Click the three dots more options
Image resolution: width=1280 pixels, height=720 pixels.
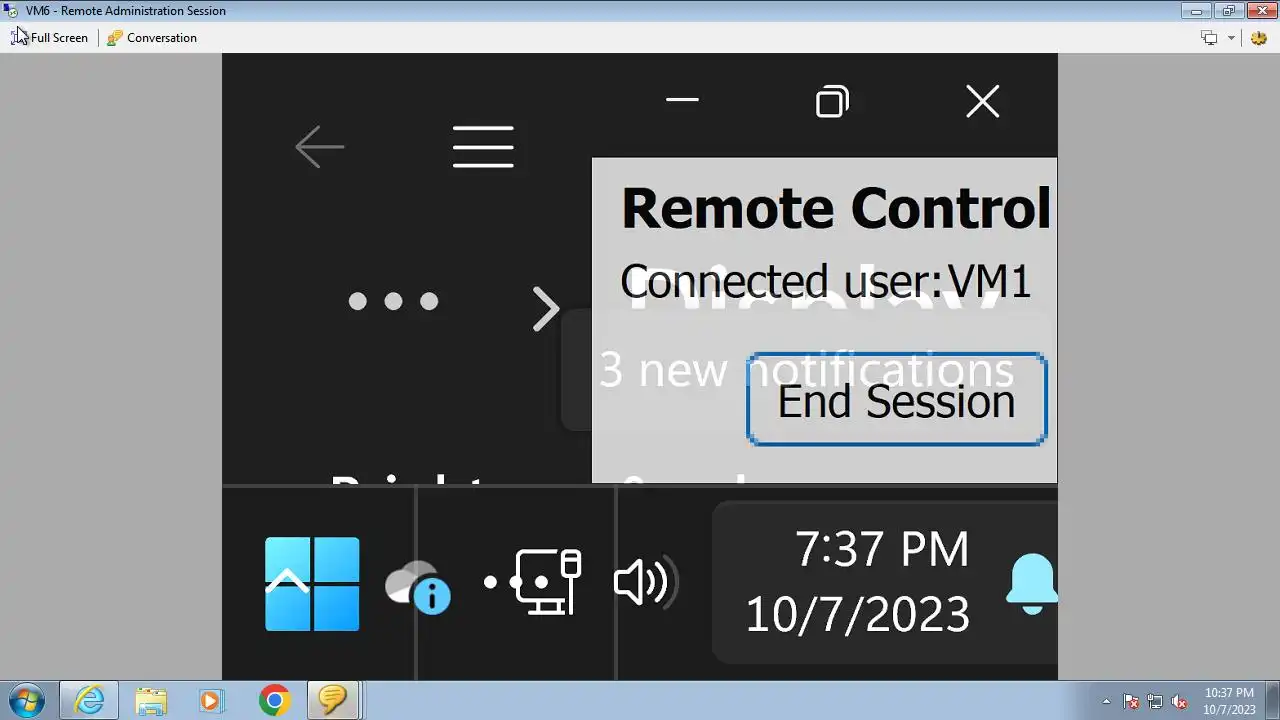pyautogui.click(x=393, y=301)
